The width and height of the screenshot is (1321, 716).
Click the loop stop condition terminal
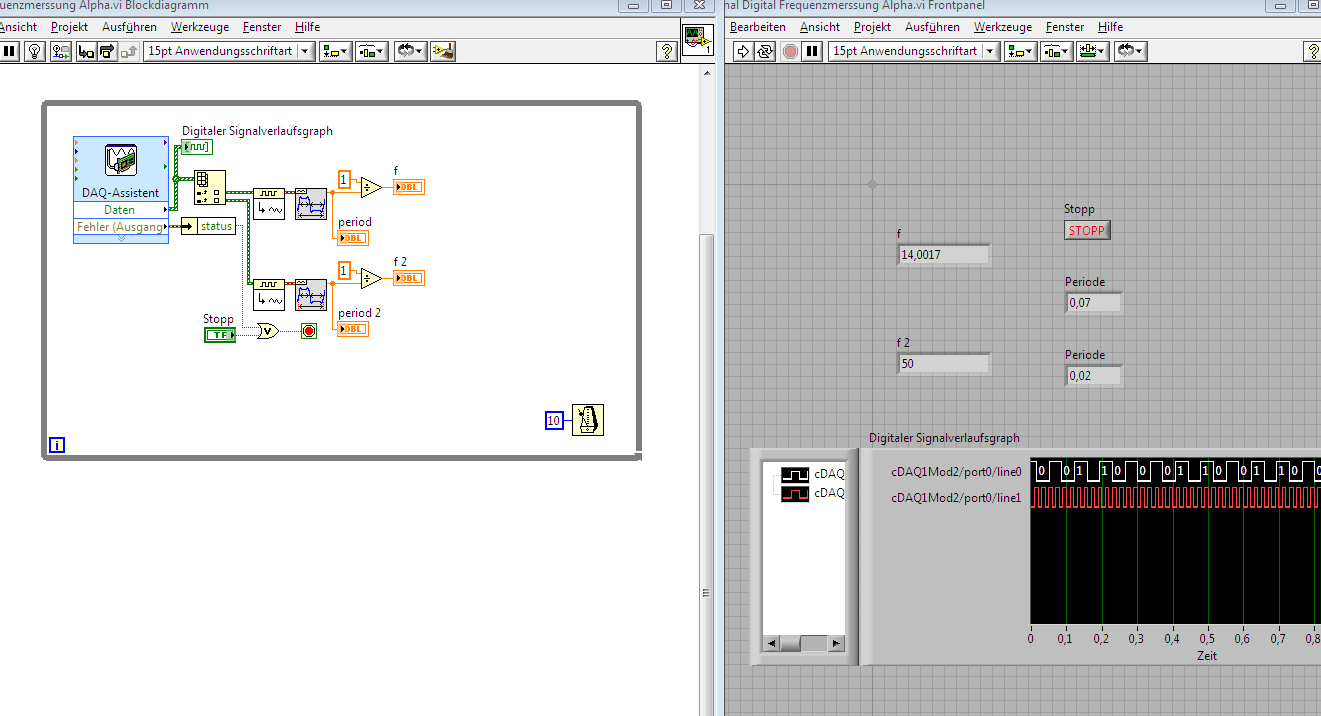309,331
